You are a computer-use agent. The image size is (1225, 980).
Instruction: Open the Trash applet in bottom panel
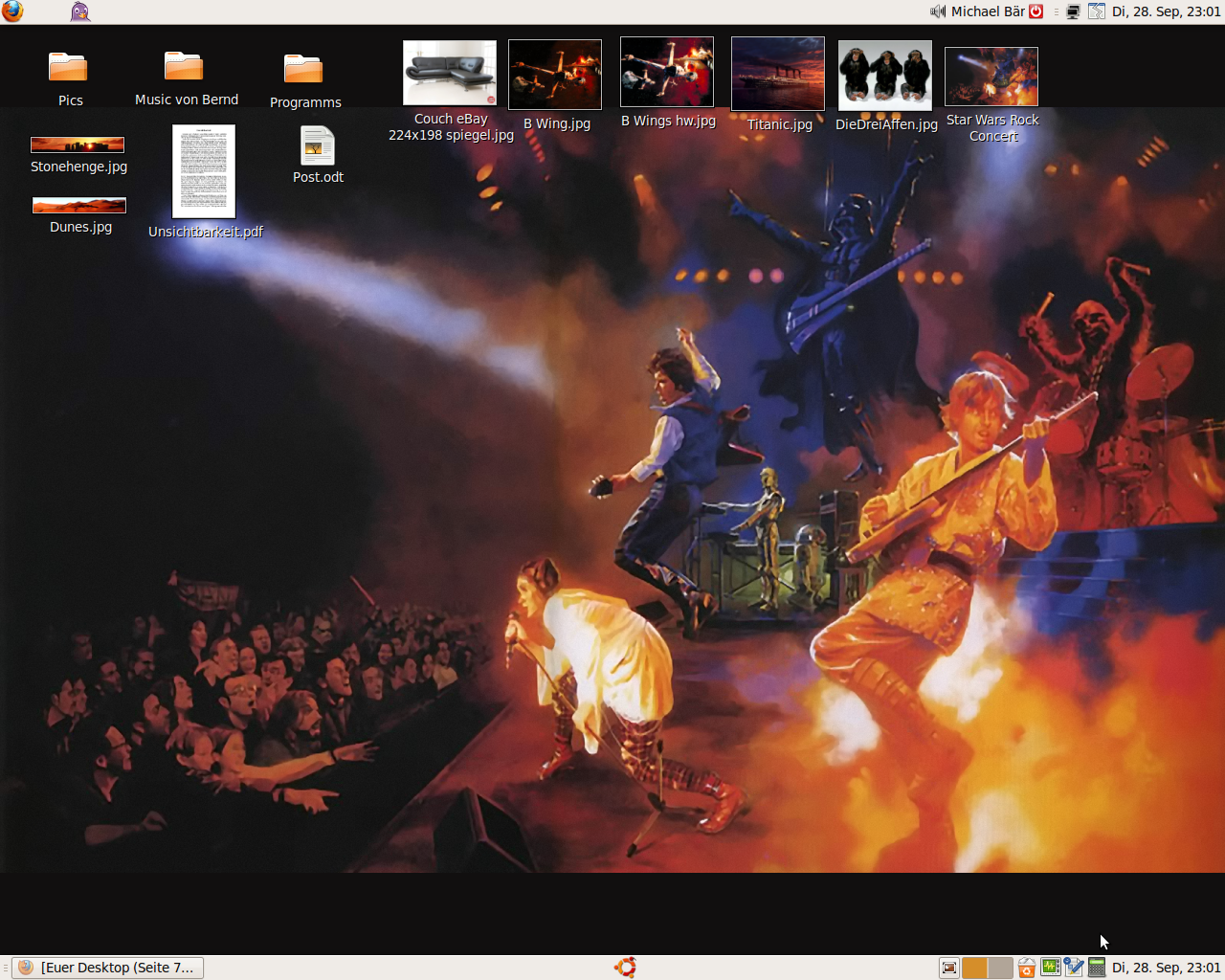[x=1026, y=968]
